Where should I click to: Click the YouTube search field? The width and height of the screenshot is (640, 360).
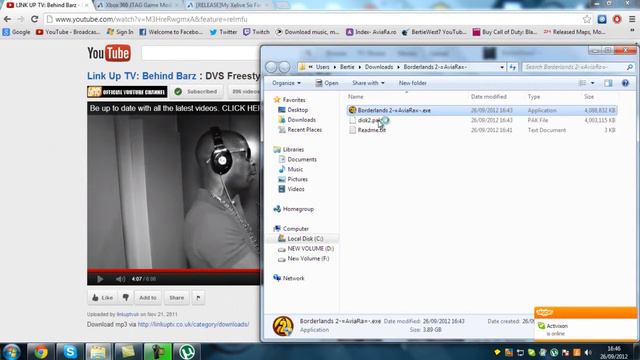(x=201, y=53)
